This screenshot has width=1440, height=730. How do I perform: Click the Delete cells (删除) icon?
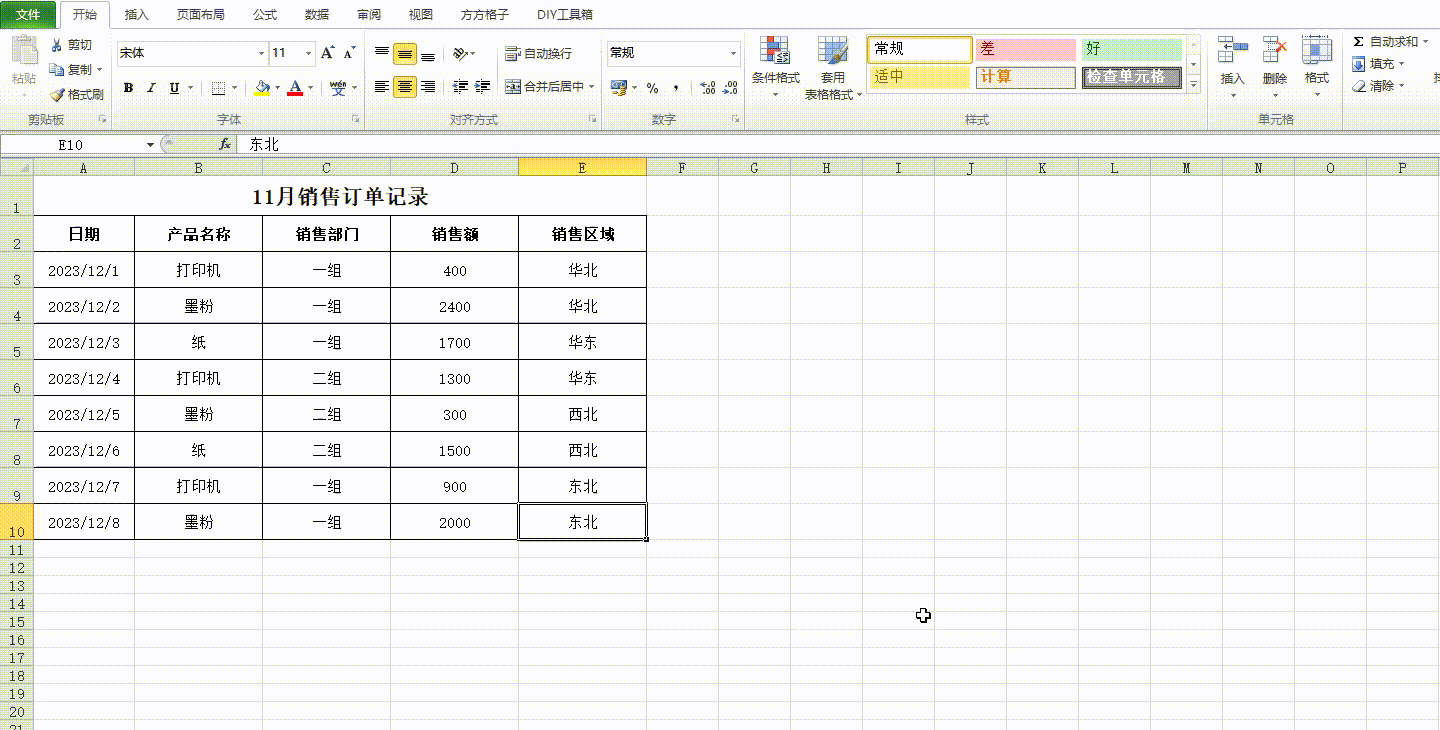pyautogui.click(x=1275, y=50)
